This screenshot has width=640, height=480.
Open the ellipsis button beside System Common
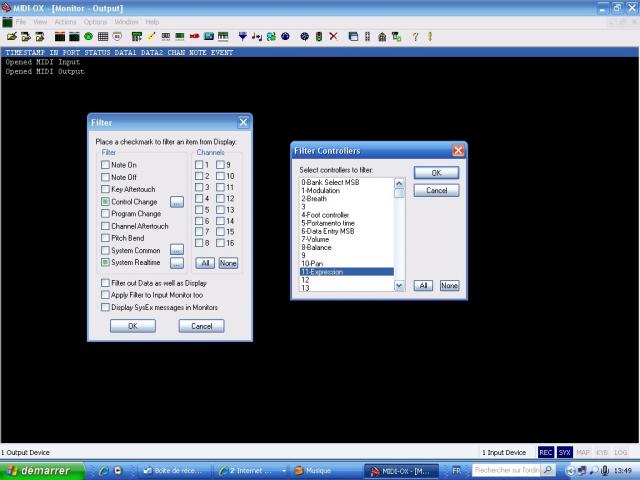coord(177,250)
